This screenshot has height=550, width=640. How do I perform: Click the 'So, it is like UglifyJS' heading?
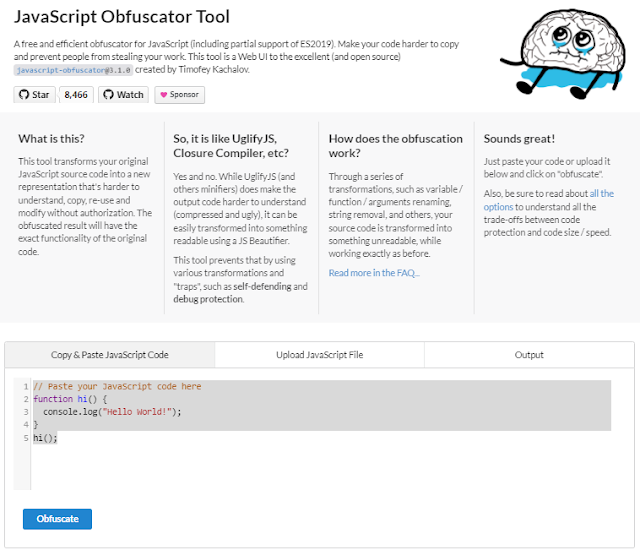(231, 146)
